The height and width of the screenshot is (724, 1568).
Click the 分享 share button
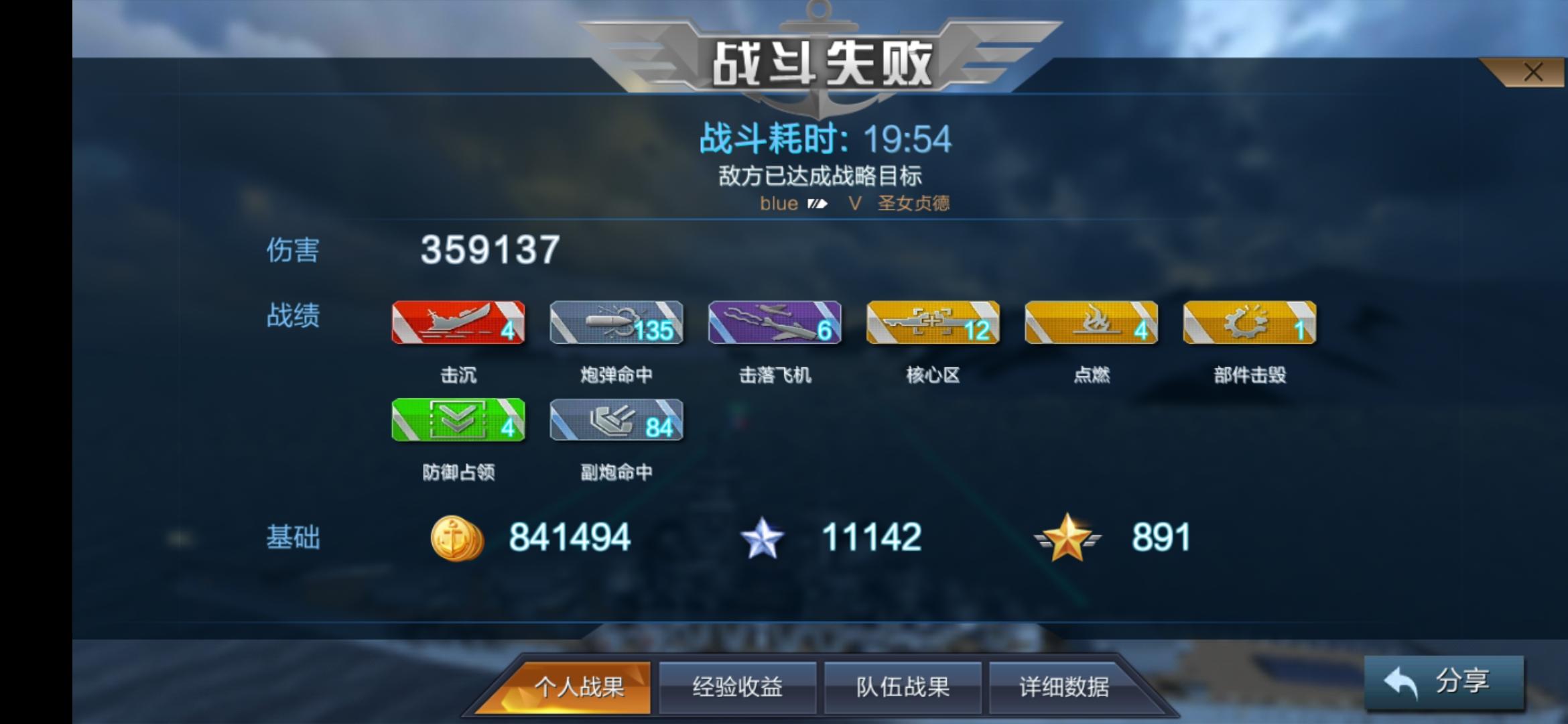[x=1444, y=682]
